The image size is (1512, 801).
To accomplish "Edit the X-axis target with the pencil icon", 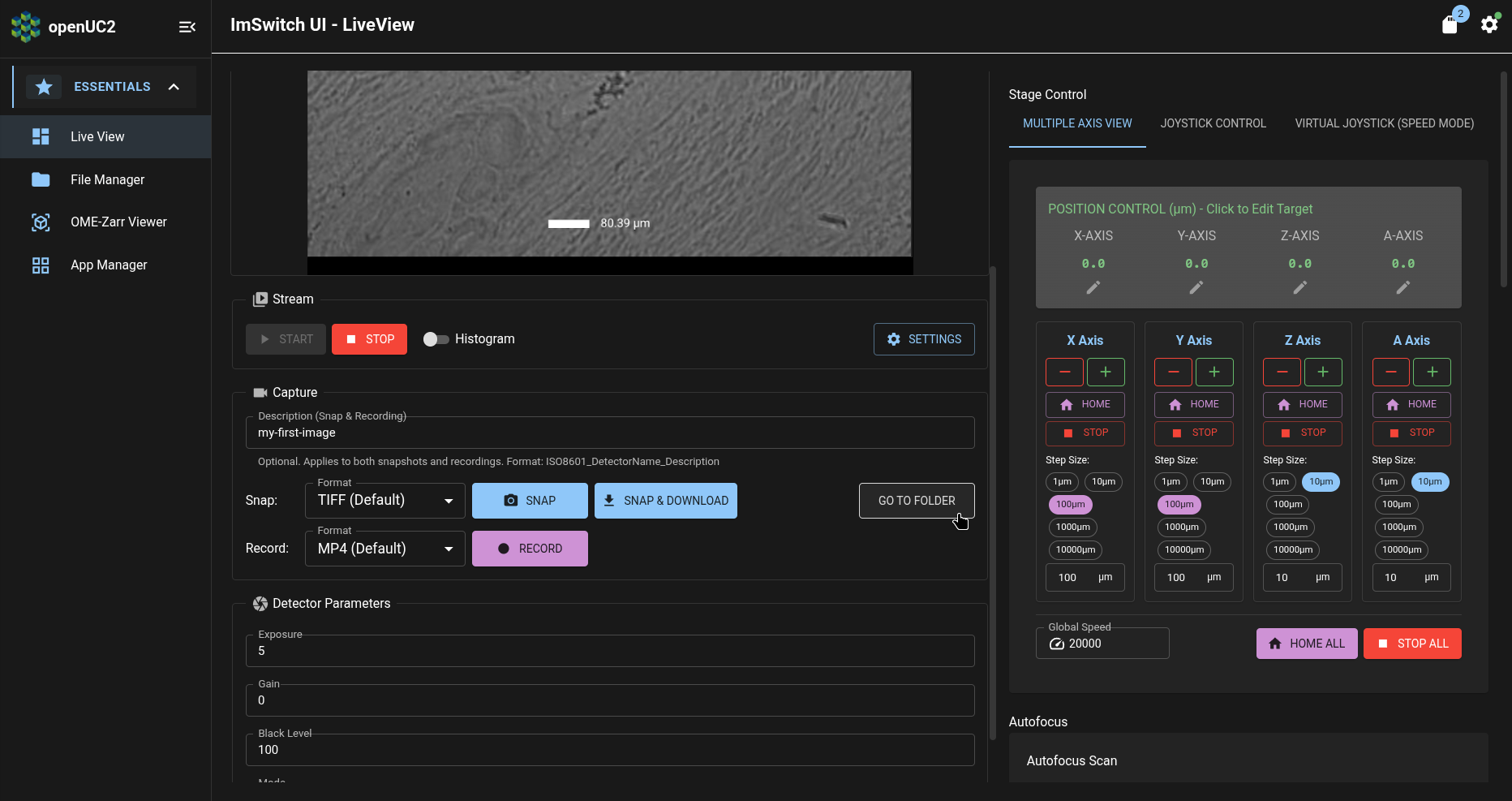I will 1093,288.
